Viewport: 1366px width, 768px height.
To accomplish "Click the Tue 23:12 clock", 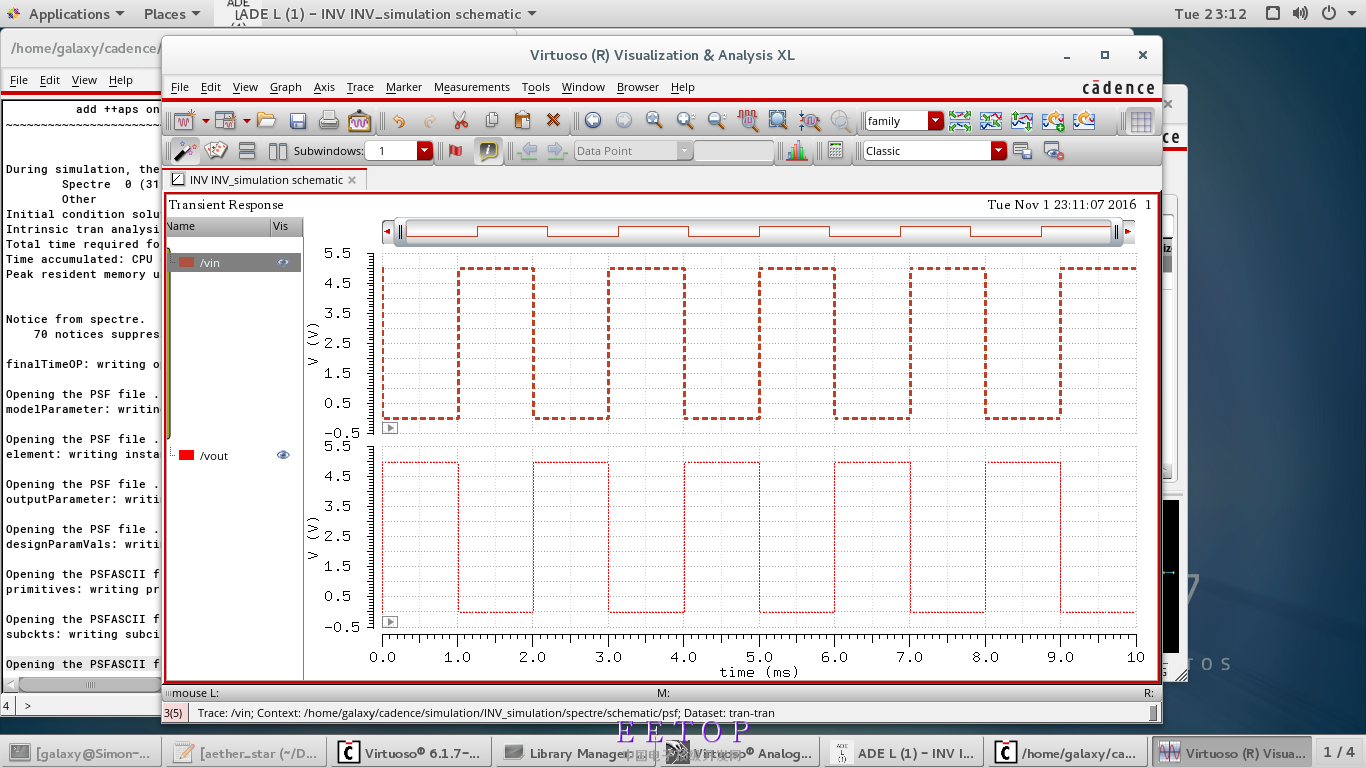I will click(x=1211, y=14).
